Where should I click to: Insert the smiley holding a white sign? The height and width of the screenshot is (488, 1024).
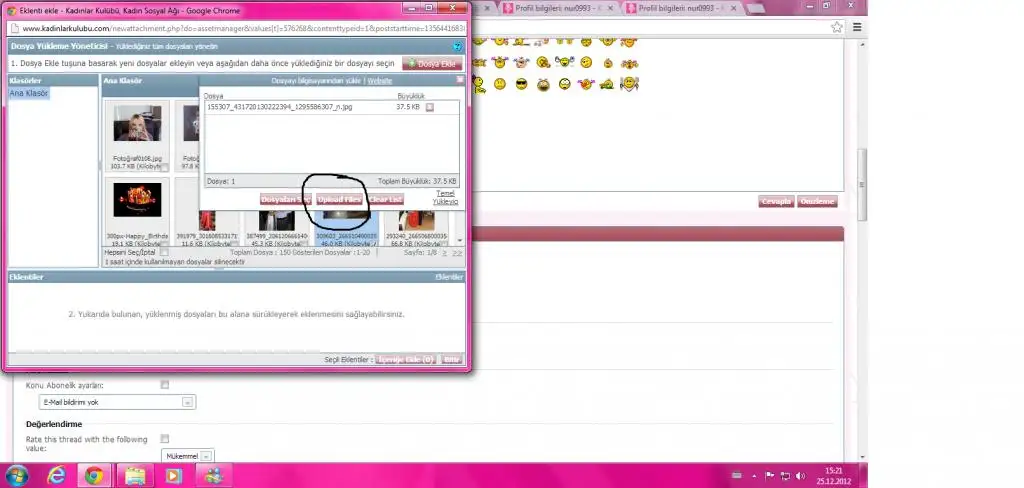pyautogui.click(x=629, y=84)
